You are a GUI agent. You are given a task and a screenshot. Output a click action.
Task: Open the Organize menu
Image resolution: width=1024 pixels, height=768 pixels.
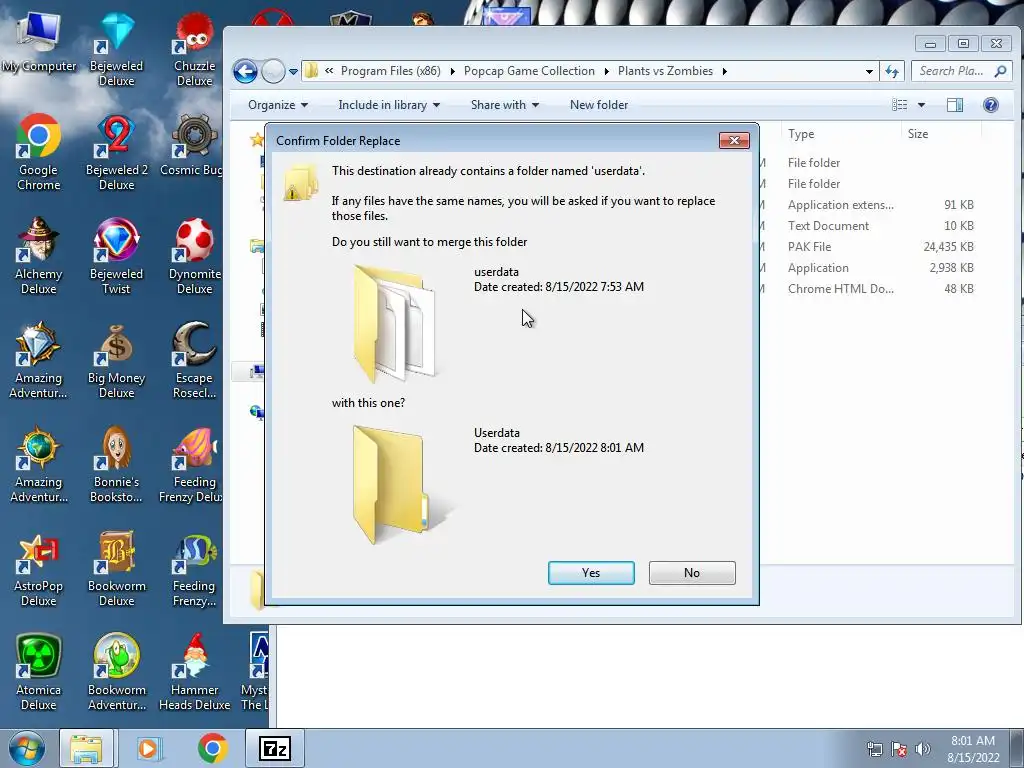(x=278, y=104)
